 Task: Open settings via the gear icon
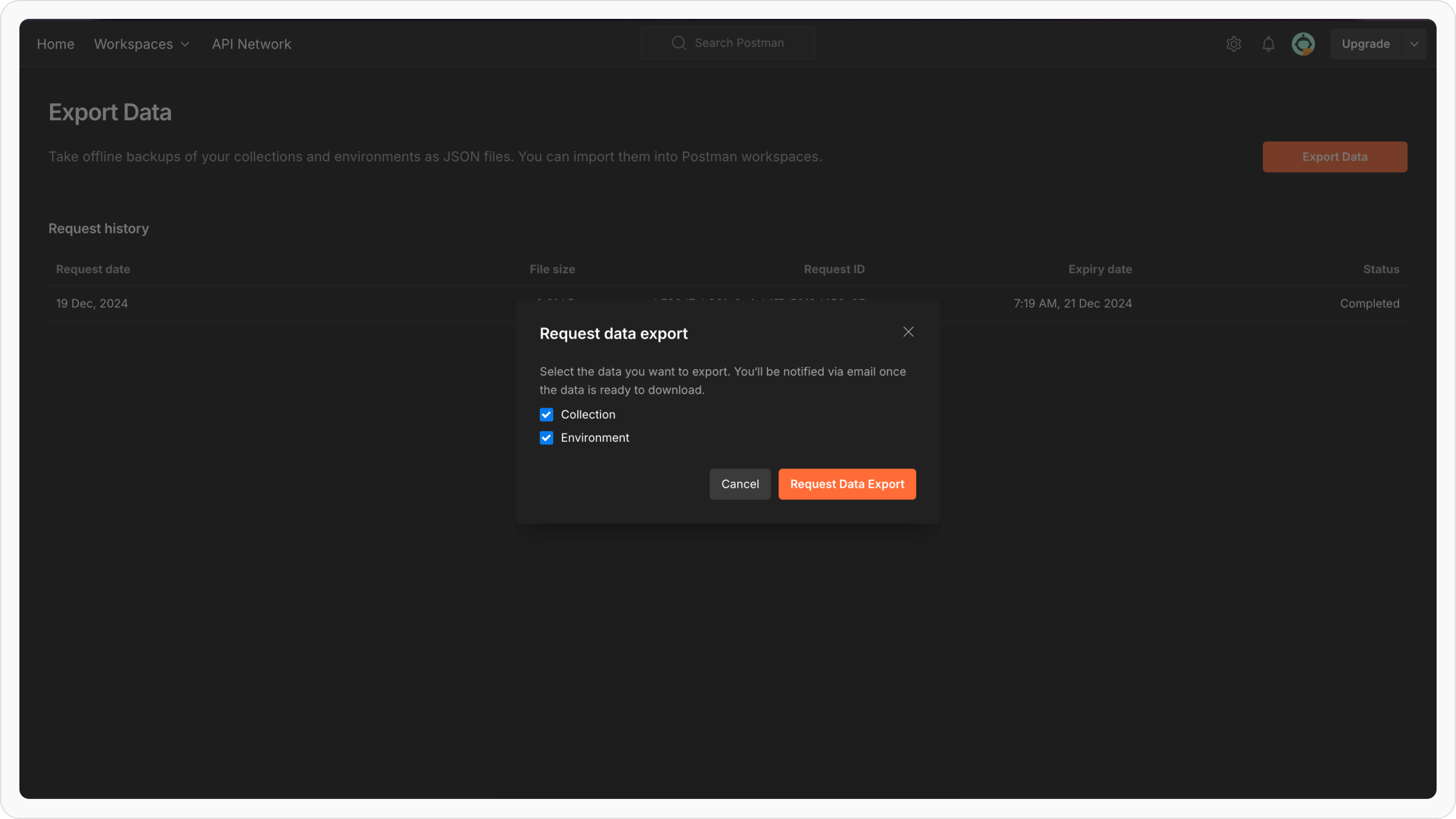tap(1233, 44)
